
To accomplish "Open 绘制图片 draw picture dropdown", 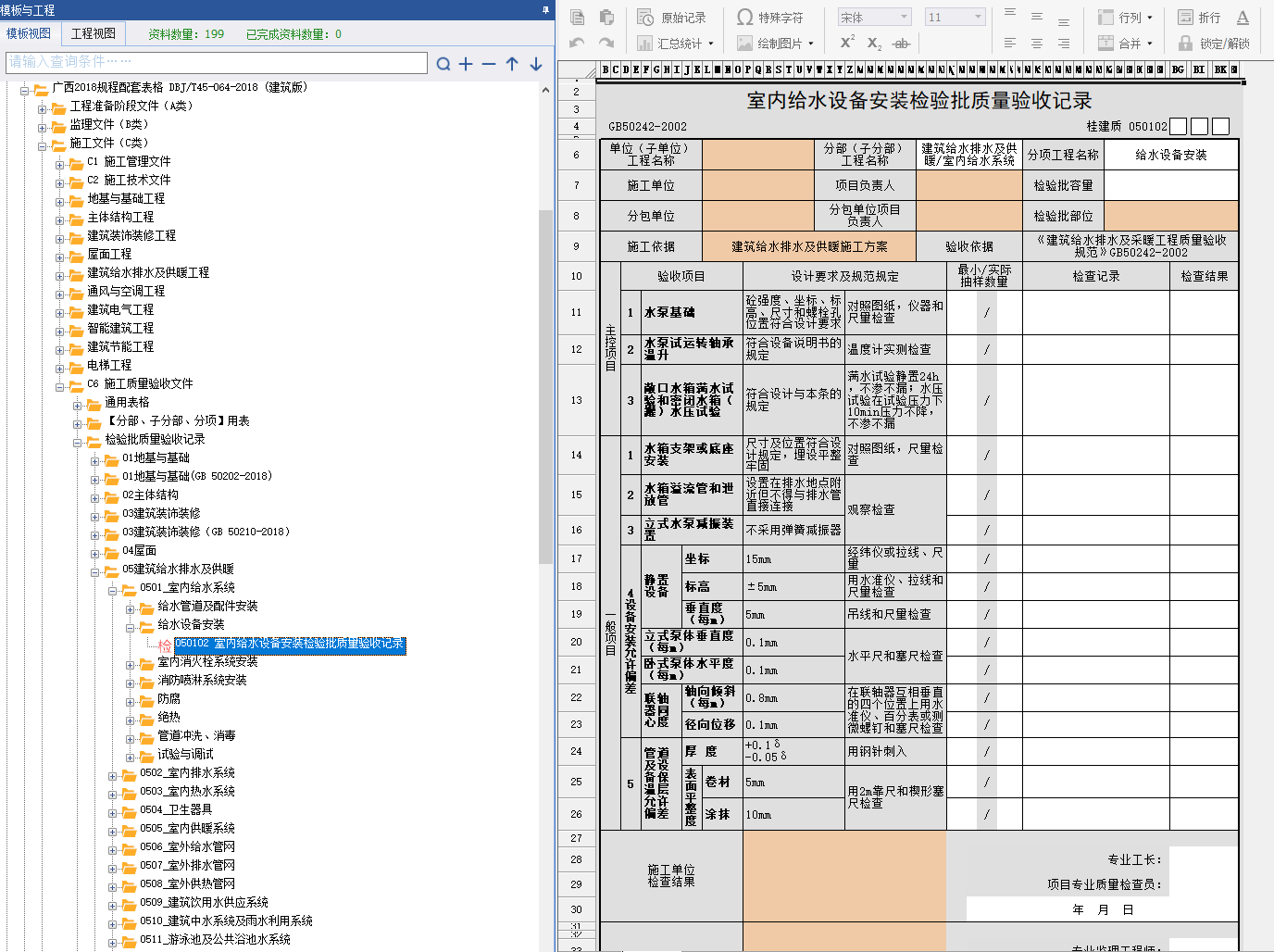I will (x=775, y=44).
